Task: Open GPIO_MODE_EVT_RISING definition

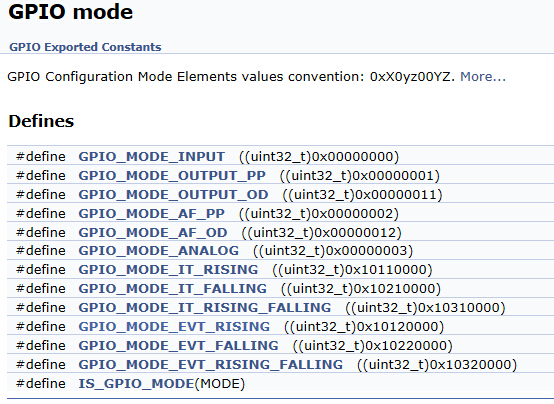Action: [x=174, y=327]
